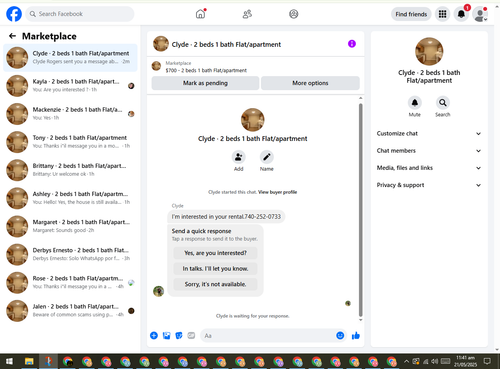Click the Search Facebook input field
The height and width of the screenshot is (369, 500).
click(x=80, y=14)
